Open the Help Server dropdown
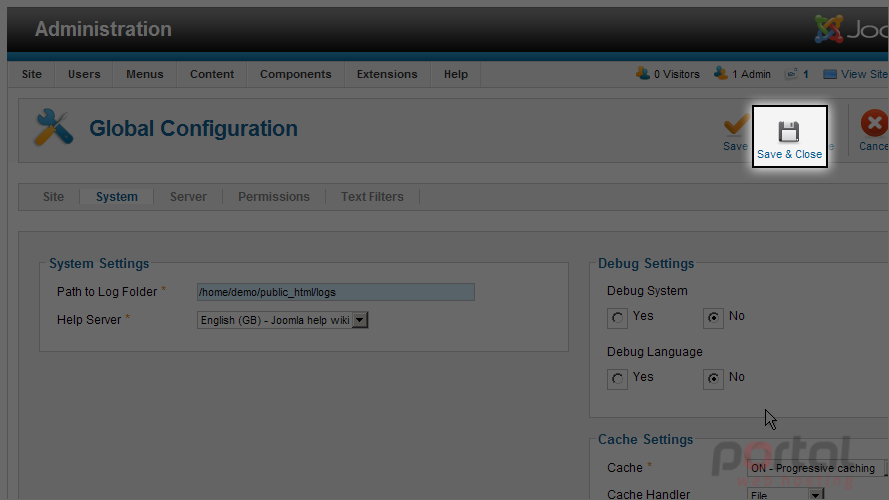 282,320
